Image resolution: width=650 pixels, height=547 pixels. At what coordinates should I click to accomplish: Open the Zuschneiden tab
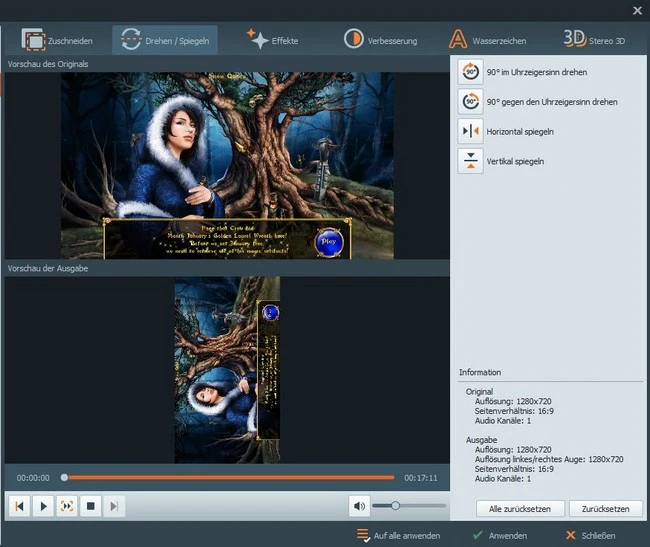pos(57,40)
